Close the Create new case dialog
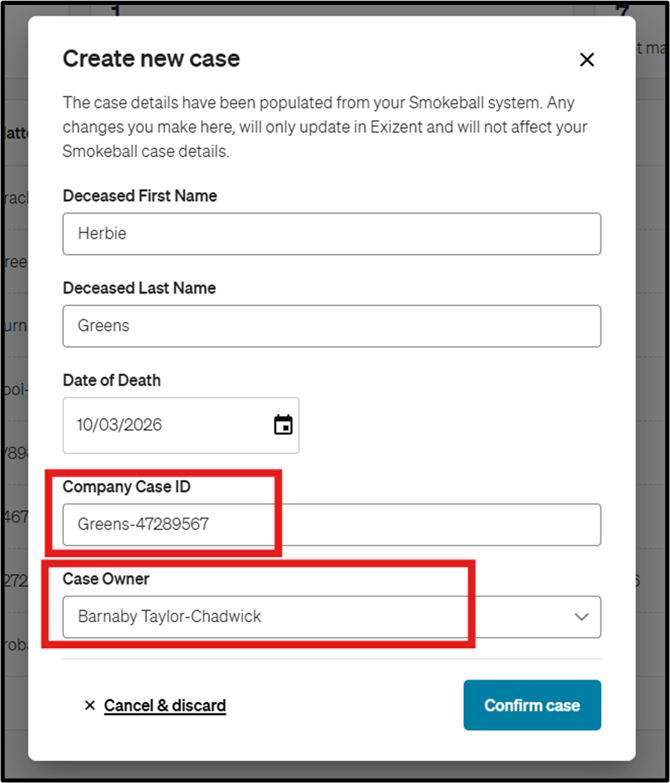The image size is (670, 783). pos(587,60)
